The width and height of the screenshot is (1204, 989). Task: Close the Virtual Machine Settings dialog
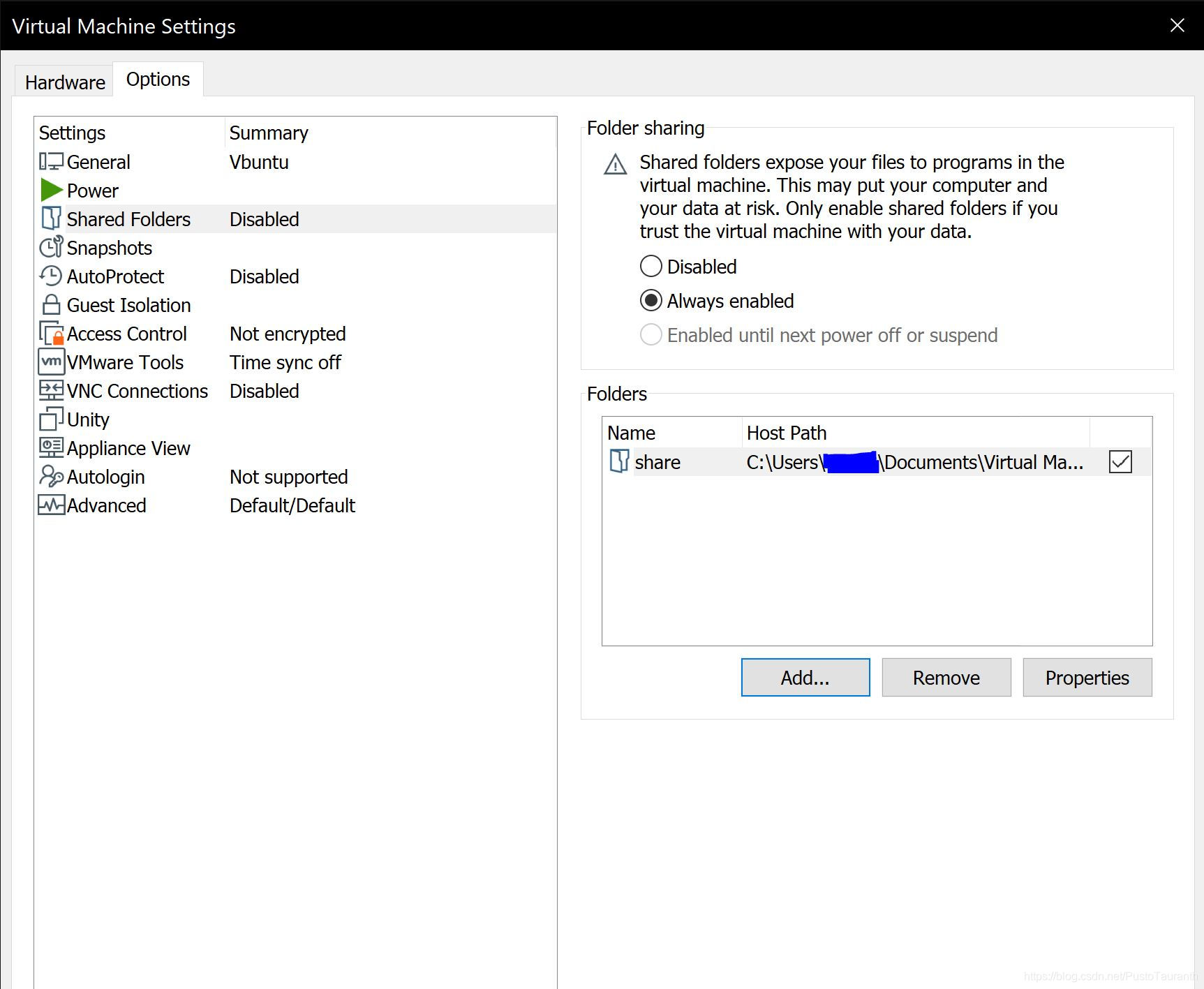[x=1177, y=26]
